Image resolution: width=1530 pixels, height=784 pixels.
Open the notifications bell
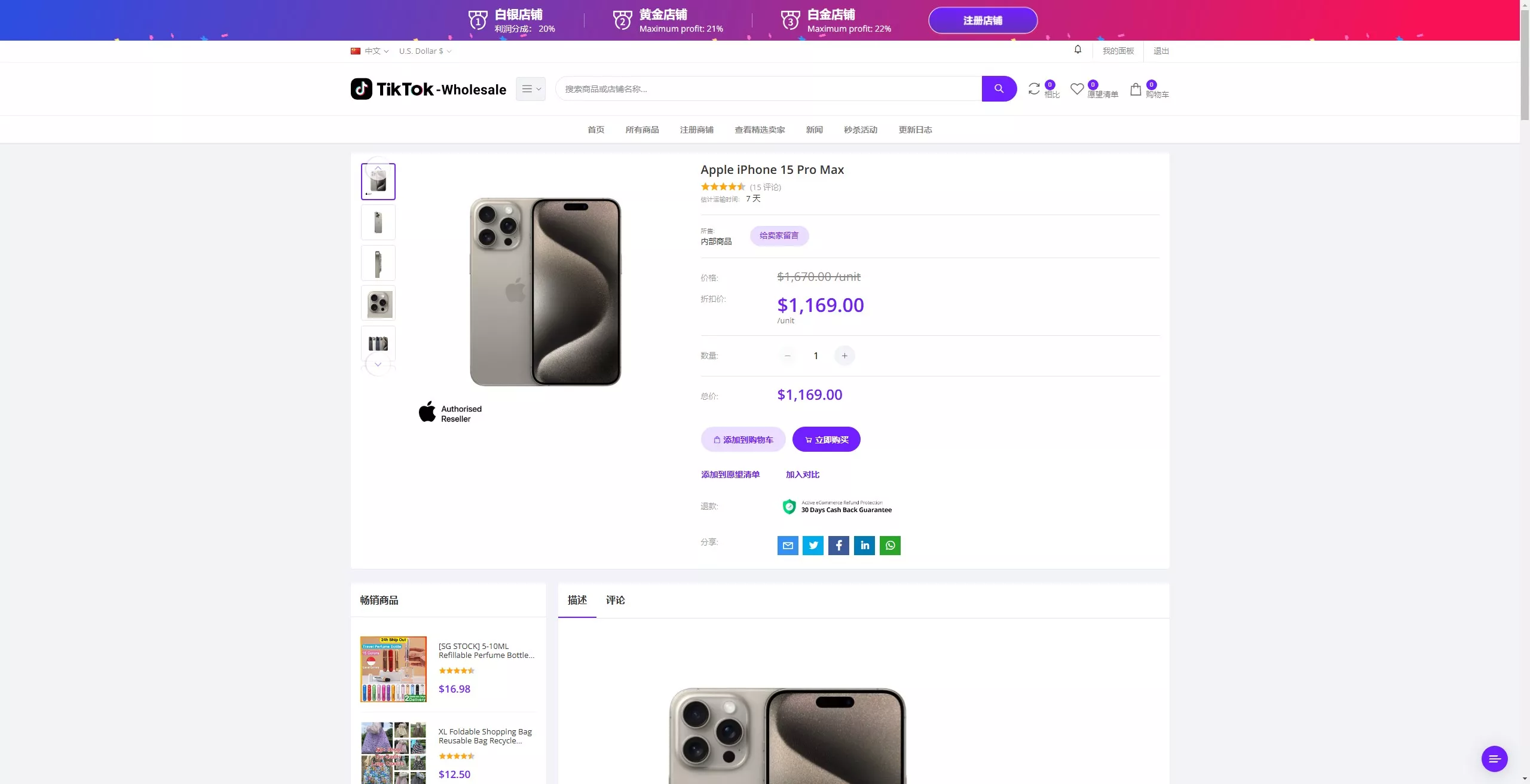tap(1078, 50)
